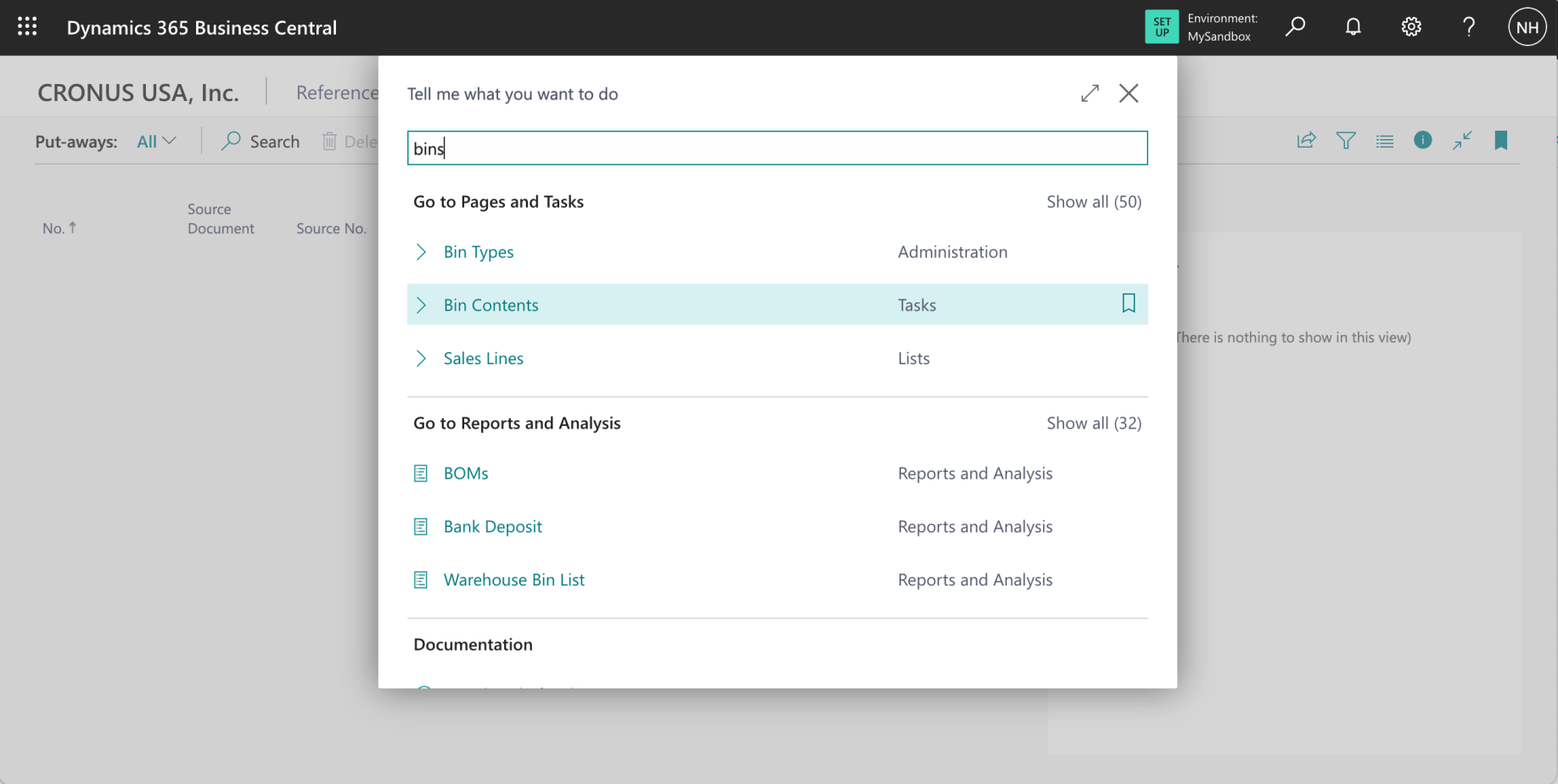Screen dimensions: 1558x784
Task: Open the share icon in the toolbar
Action: pos(1306,141)
